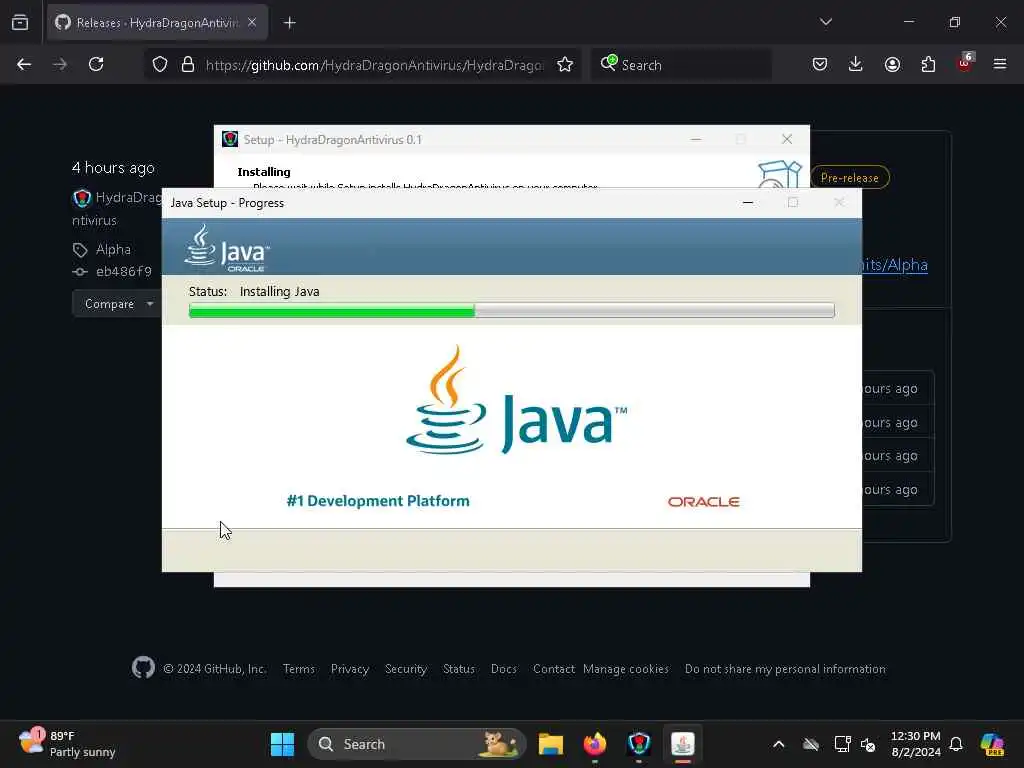Select the Releases HydraDragonAntivirus tab

pyautogui.click(x=157, y=22)
